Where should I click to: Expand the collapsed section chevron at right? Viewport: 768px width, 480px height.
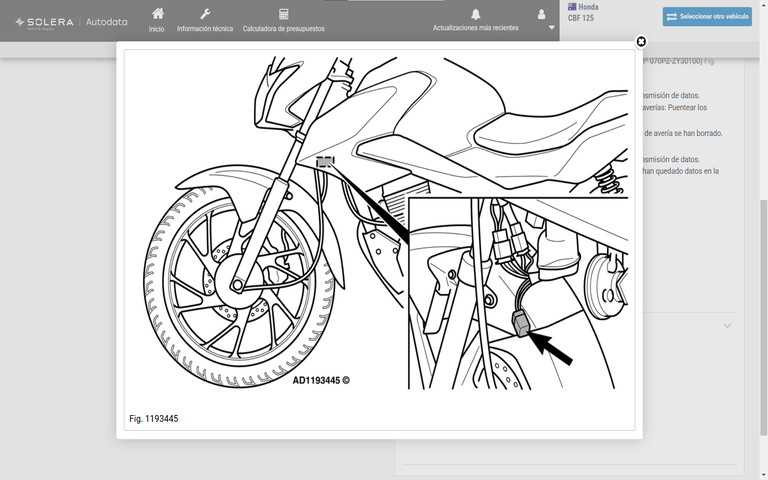click(727, 325)
